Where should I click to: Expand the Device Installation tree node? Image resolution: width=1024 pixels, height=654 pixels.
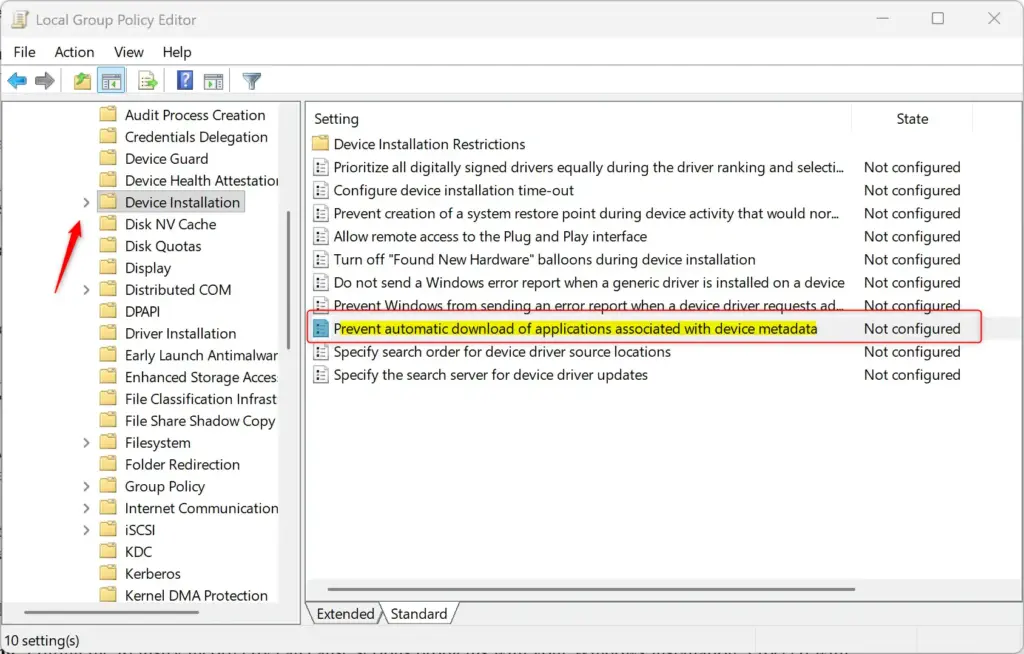coord(86,203)
